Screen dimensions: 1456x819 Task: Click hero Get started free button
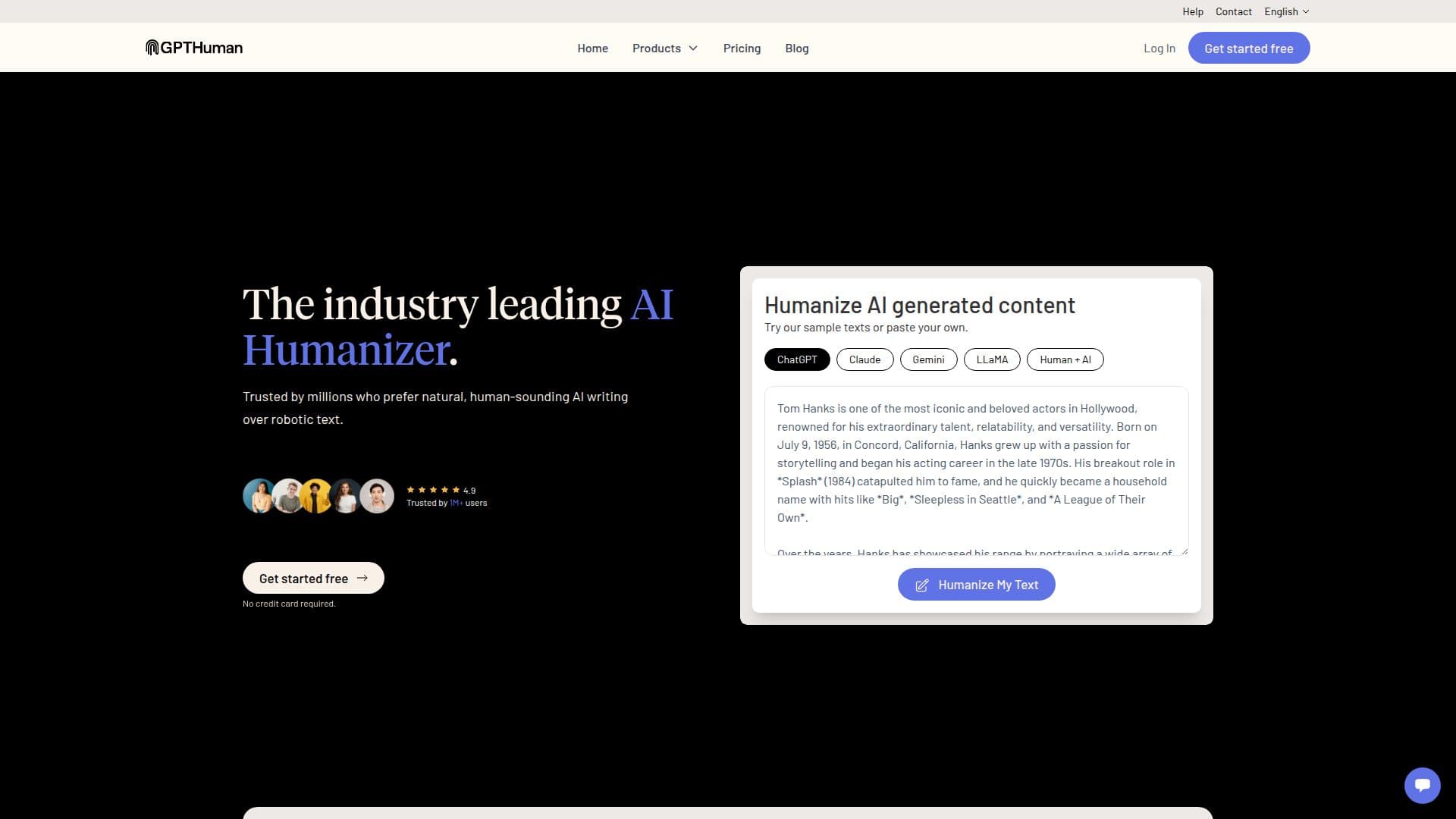[313, 578]
